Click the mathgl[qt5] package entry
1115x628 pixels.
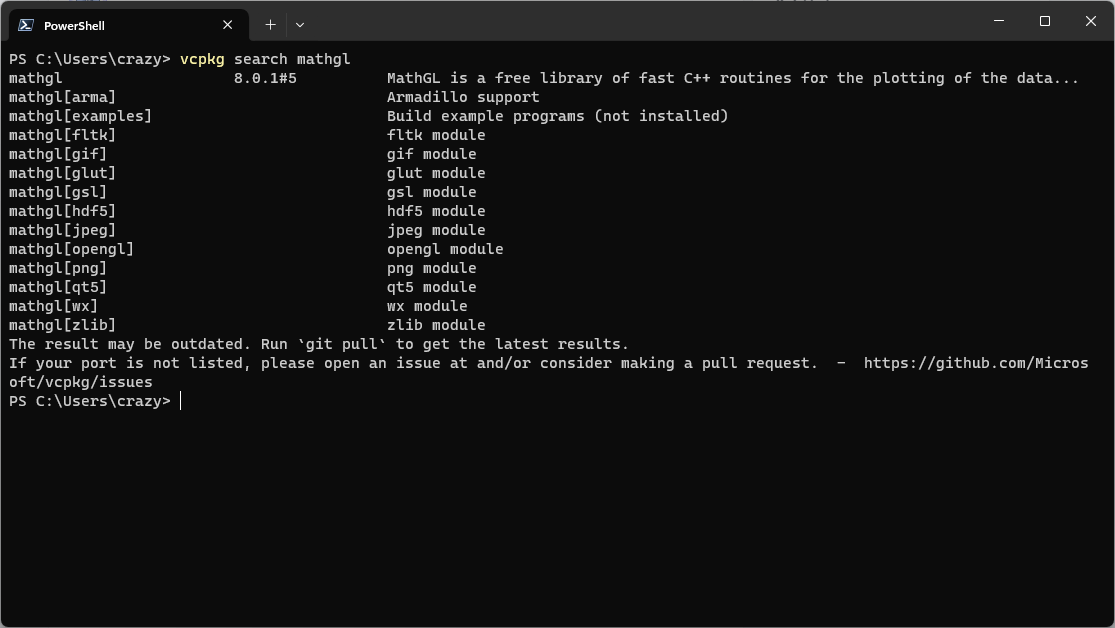tap(57, 287)
